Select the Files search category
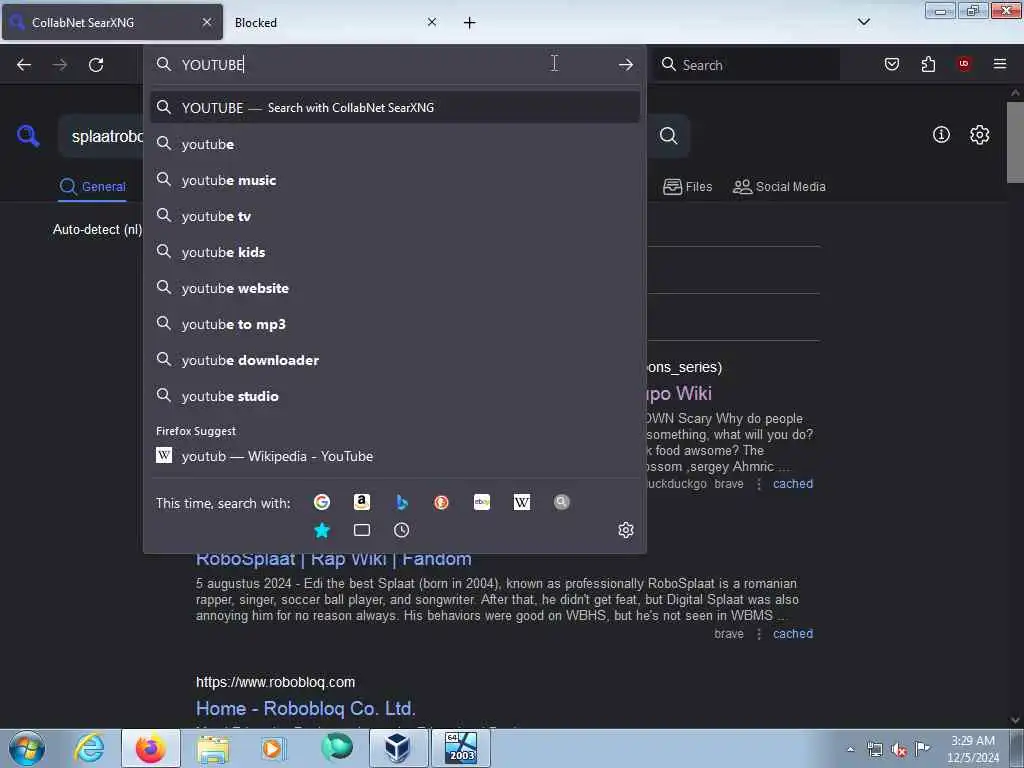The width and height of the screenshot is (1024, 768). point(687,187)
